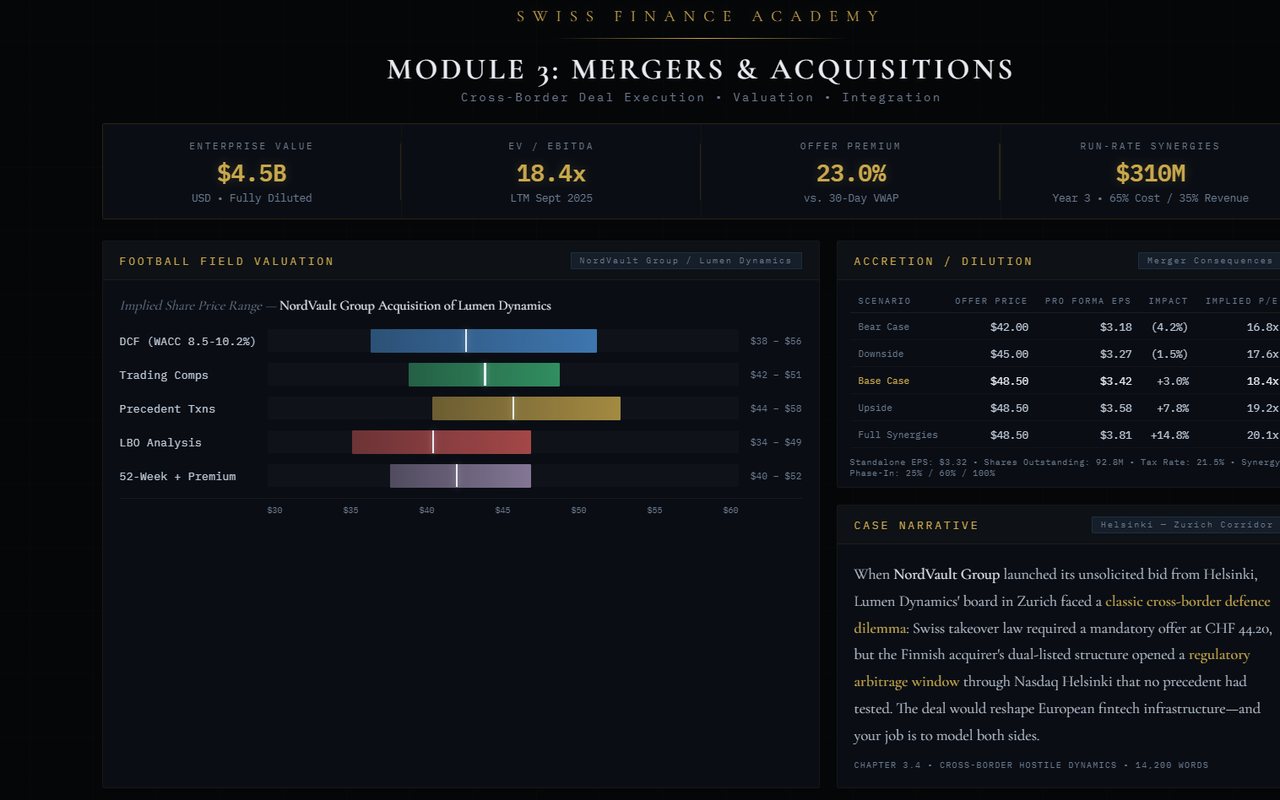Click the Offer Price column header

(x=991, y=301)
